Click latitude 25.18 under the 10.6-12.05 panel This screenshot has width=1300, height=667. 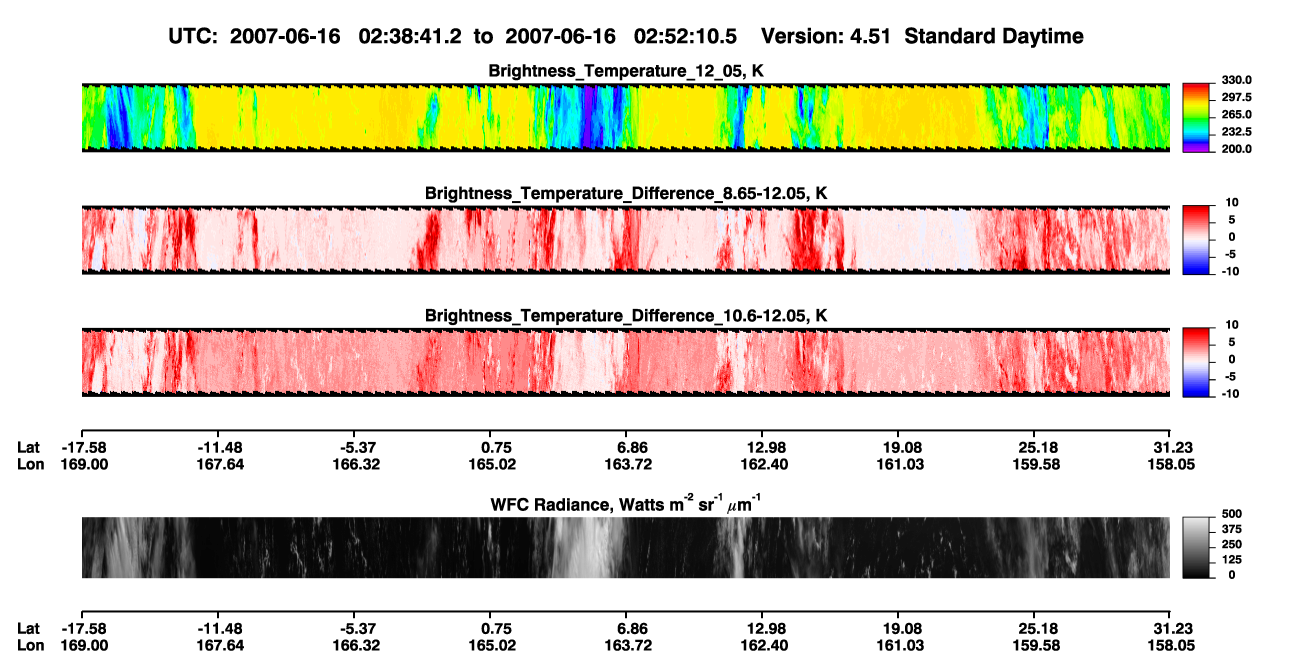1035,447
